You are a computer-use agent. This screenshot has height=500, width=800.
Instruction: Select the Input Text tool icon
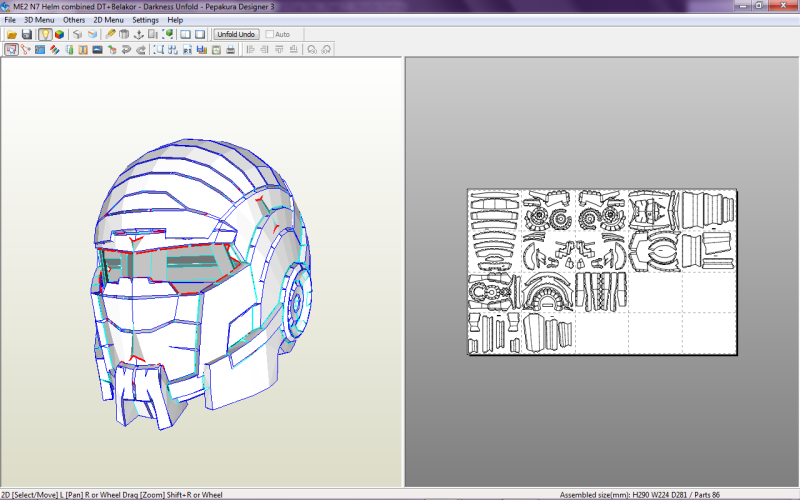point(83,49)
